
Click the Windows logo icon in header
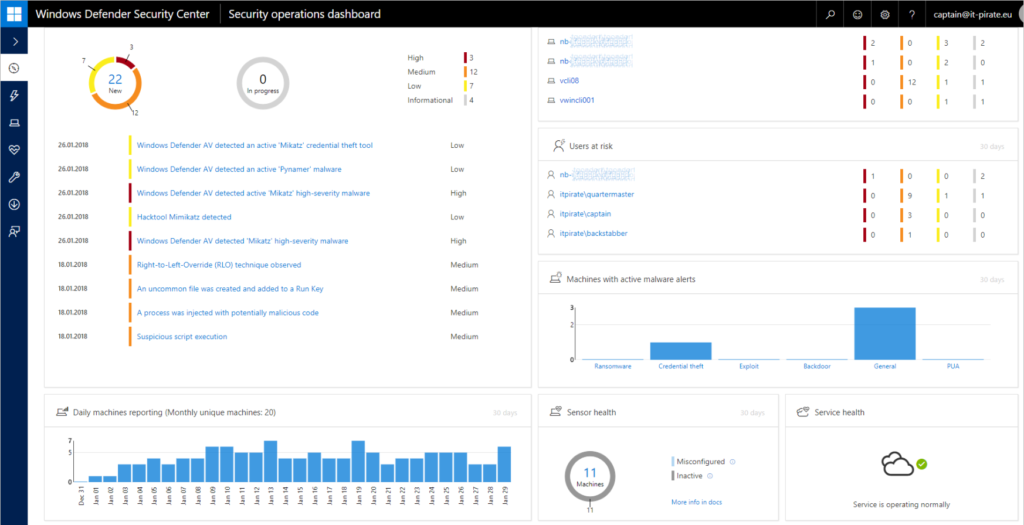click(x=14, y=14)
